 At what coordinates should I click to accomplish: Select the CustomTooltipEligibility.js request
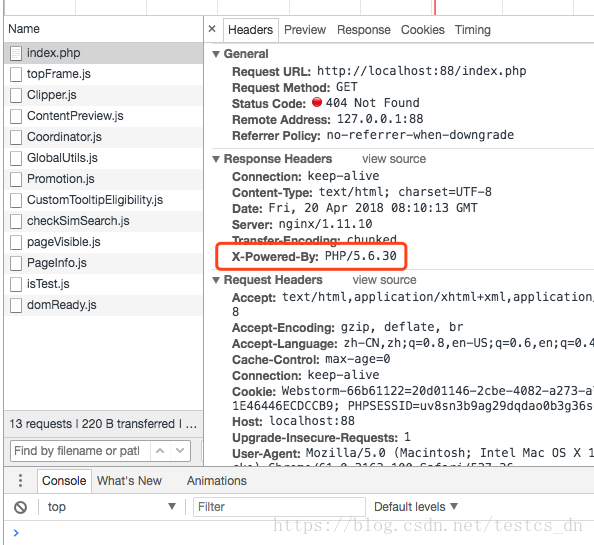click(104, 200)
